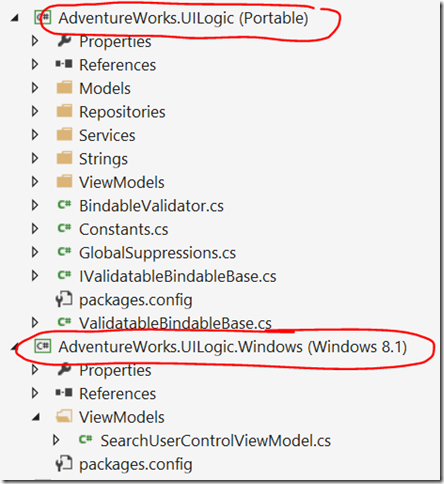
Task: Click the References icon under the Portable project
Action: click(64, 64)
